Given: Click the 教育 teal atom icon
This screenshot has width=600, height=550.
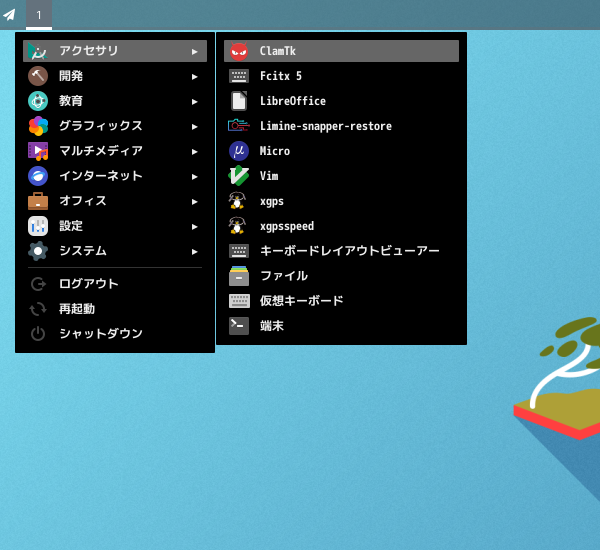Looking at the screenshot, I should tap(38, 101).
